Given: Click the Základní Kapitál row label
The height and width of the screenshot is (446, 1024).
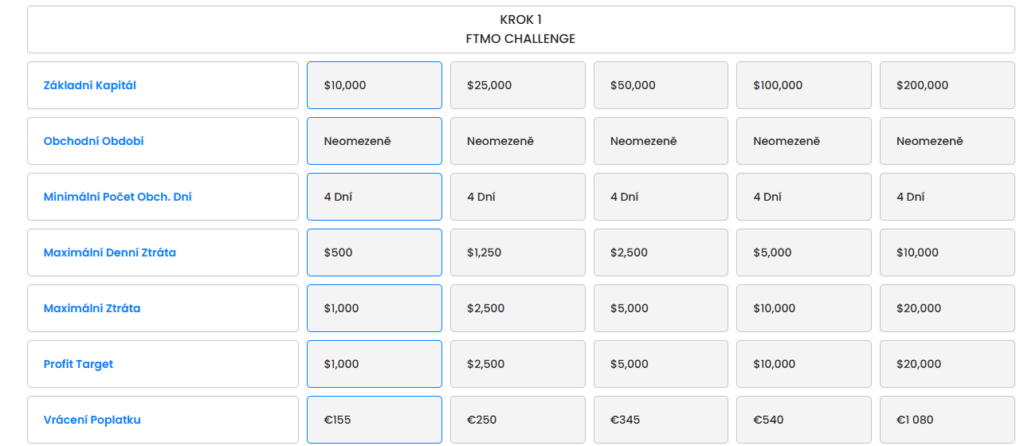Looking at the screenshot, I should pos(162,85).
